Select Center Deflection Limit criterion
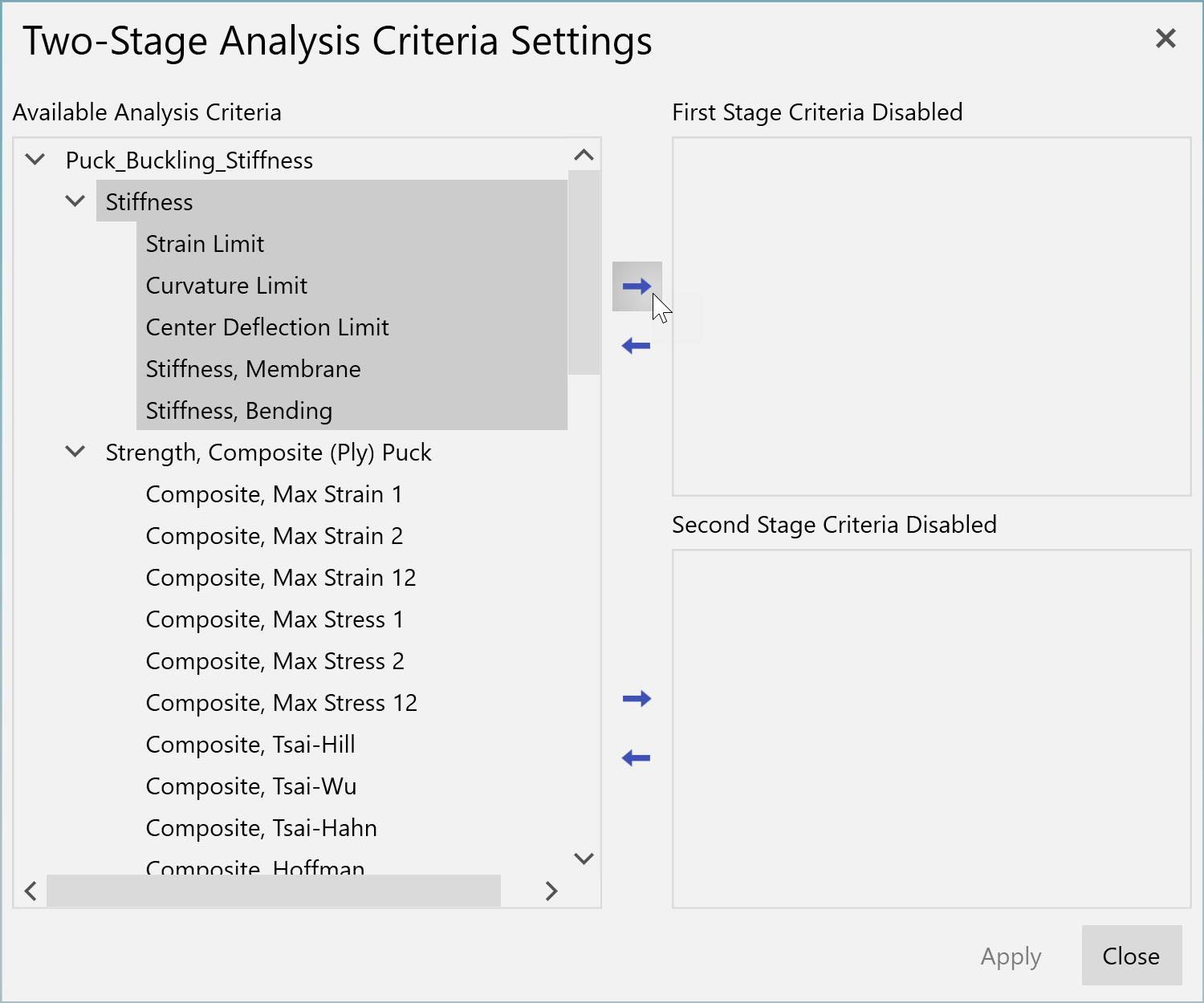Image resolution: width=1204 pixels, height=1003 pixels. click(352, 327)
